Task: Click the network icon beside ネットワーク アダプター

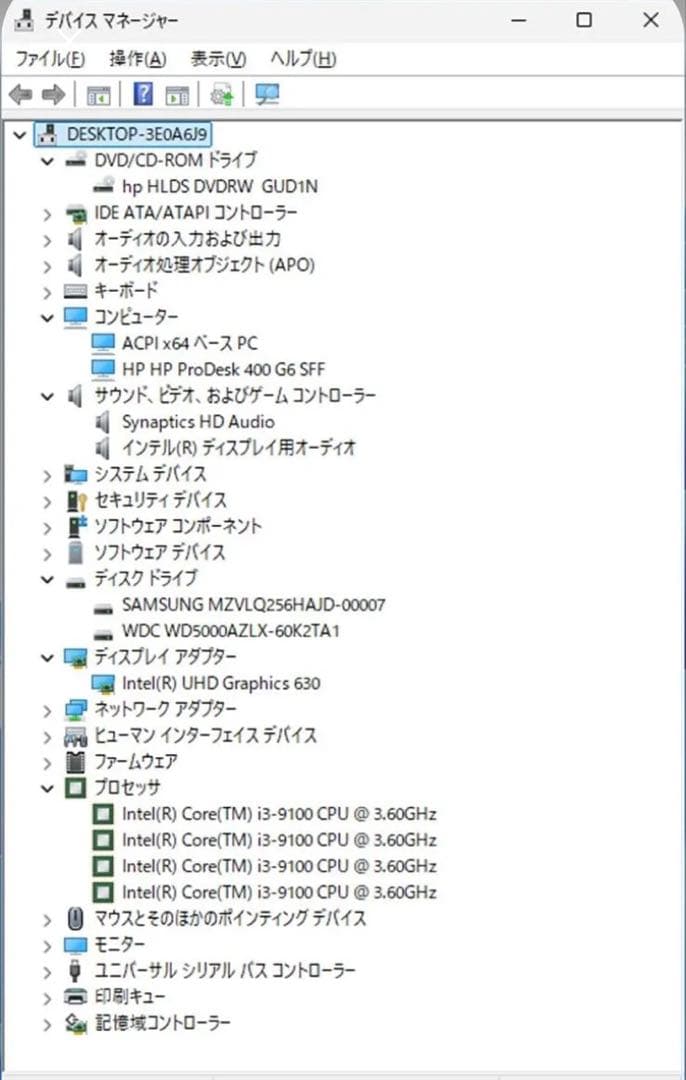Action: click(75, 709)
